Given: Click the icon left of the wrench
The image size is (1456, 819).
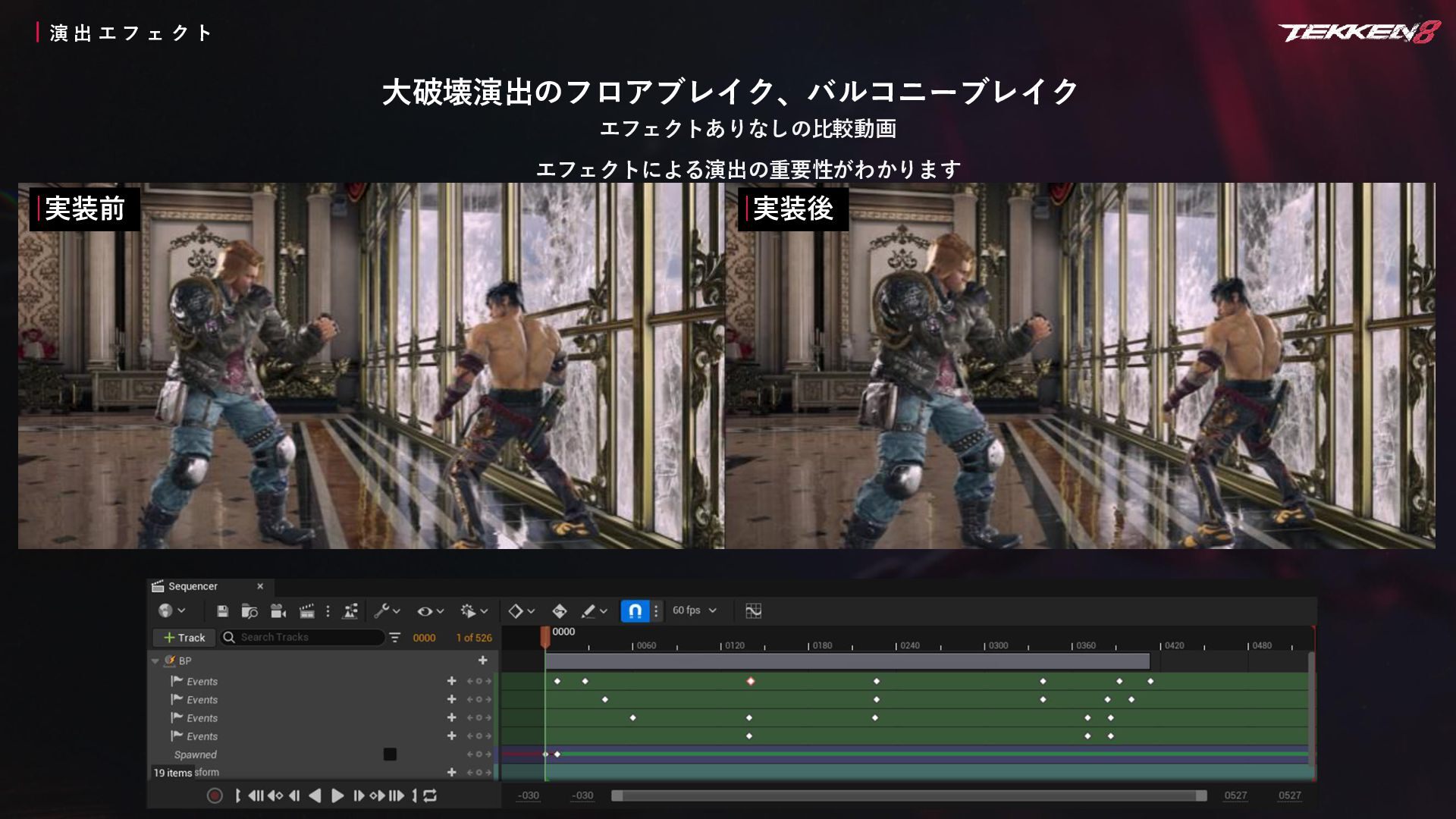Looking at the screenshot, I should [x=350, y=611].
